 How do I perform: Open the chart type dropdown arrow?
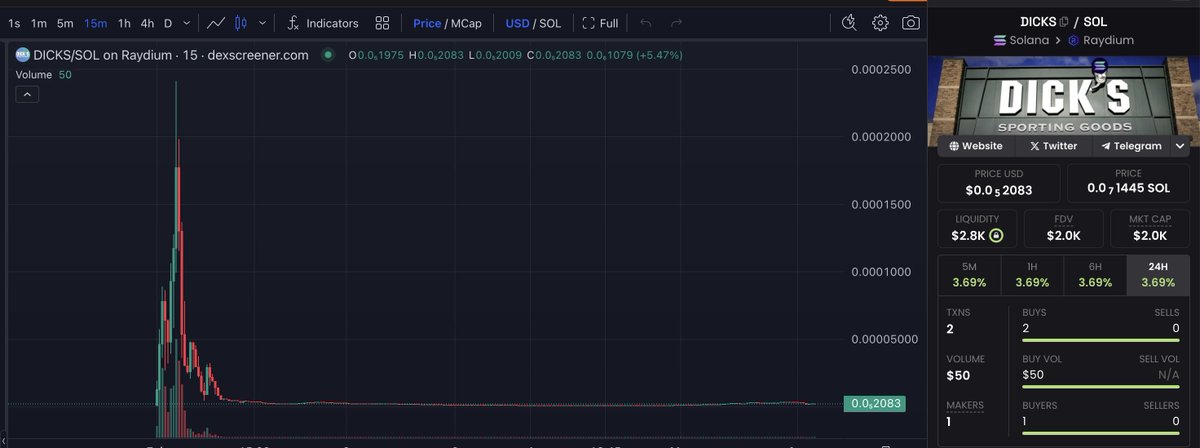[x=262, y=22]
